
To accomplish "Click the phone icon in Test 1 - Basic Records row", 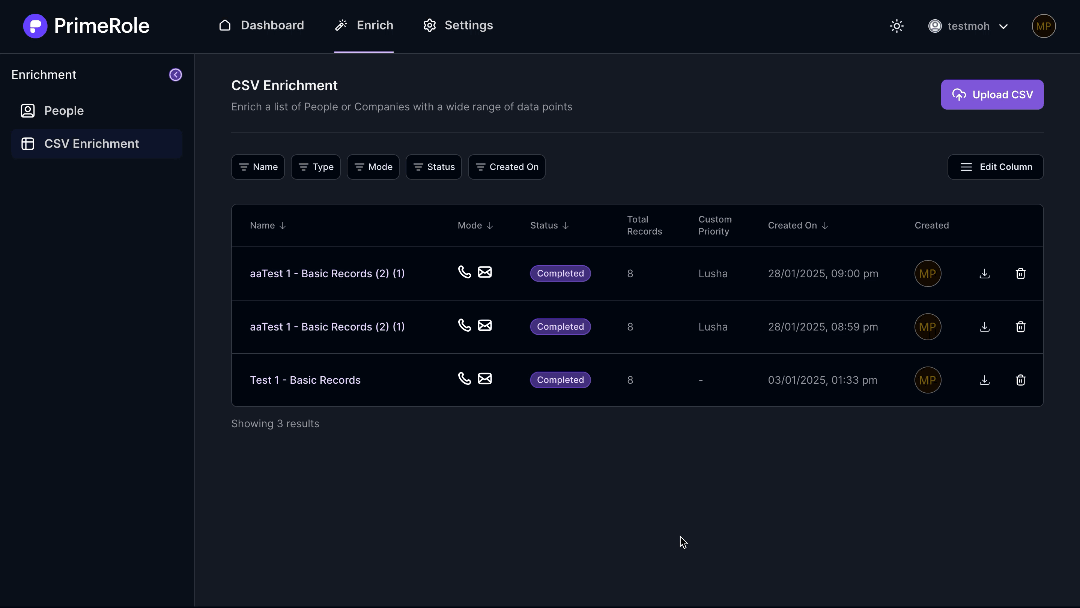I will 464,379.
